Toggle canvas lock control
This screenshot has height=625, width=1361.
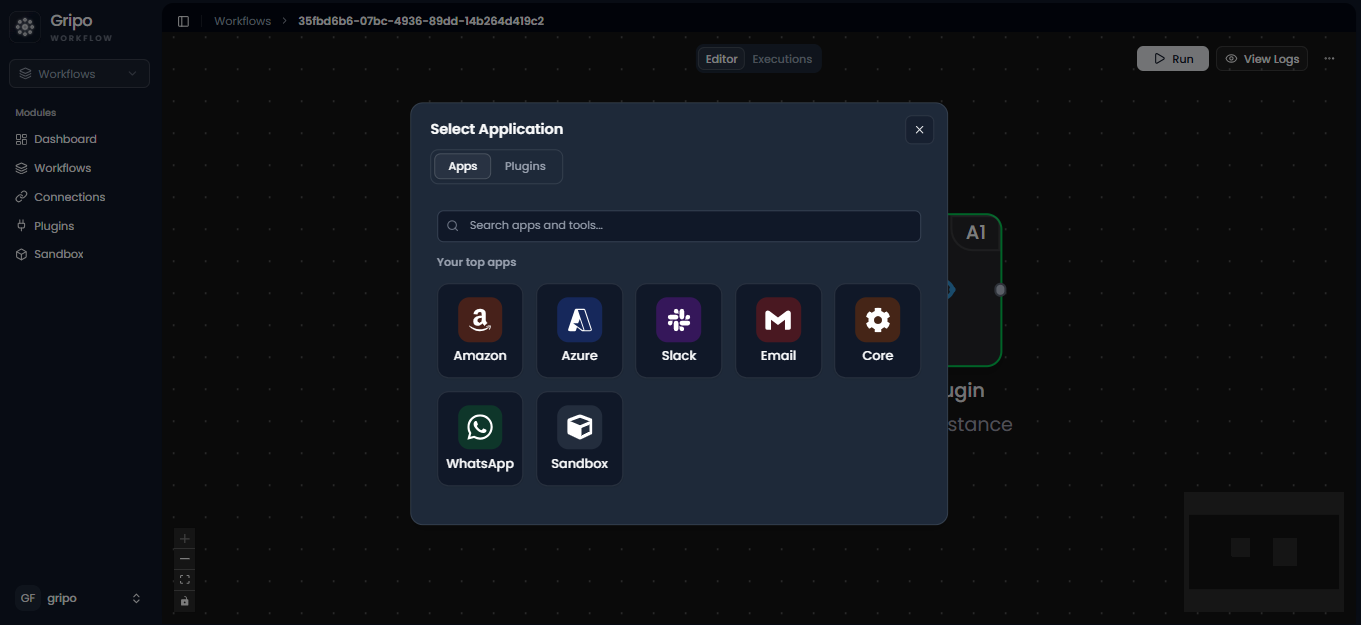tap(184, 601)
